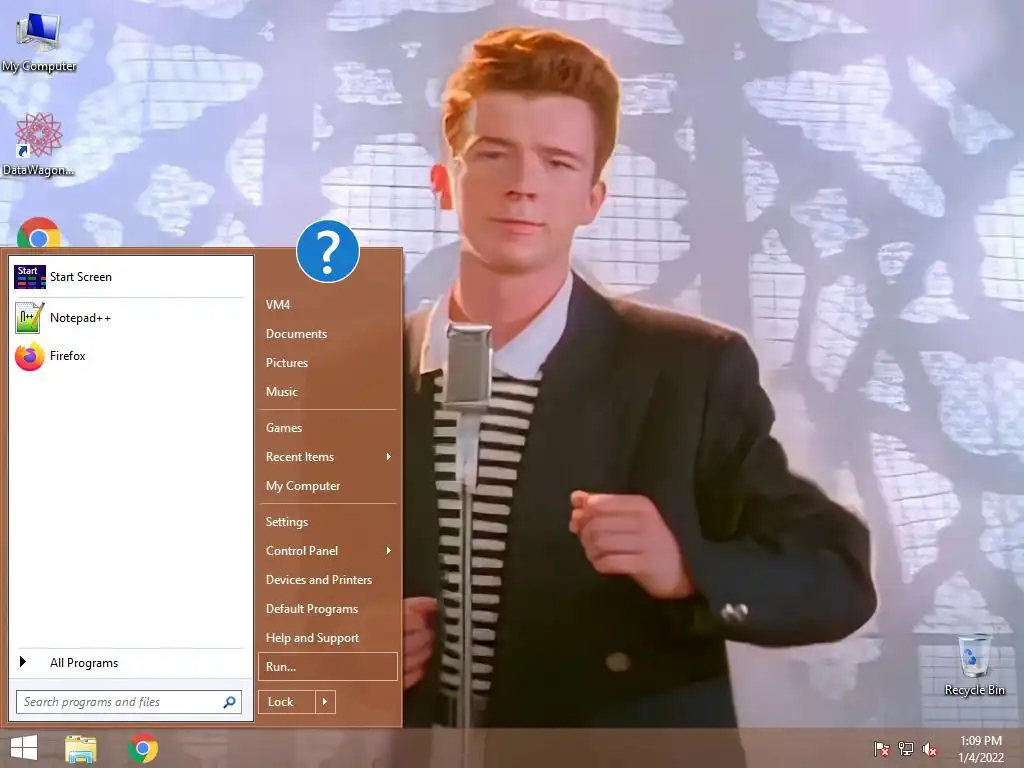Open Devices and Printers
This screenshot has width=1024, height=768.
pos(328,580)
